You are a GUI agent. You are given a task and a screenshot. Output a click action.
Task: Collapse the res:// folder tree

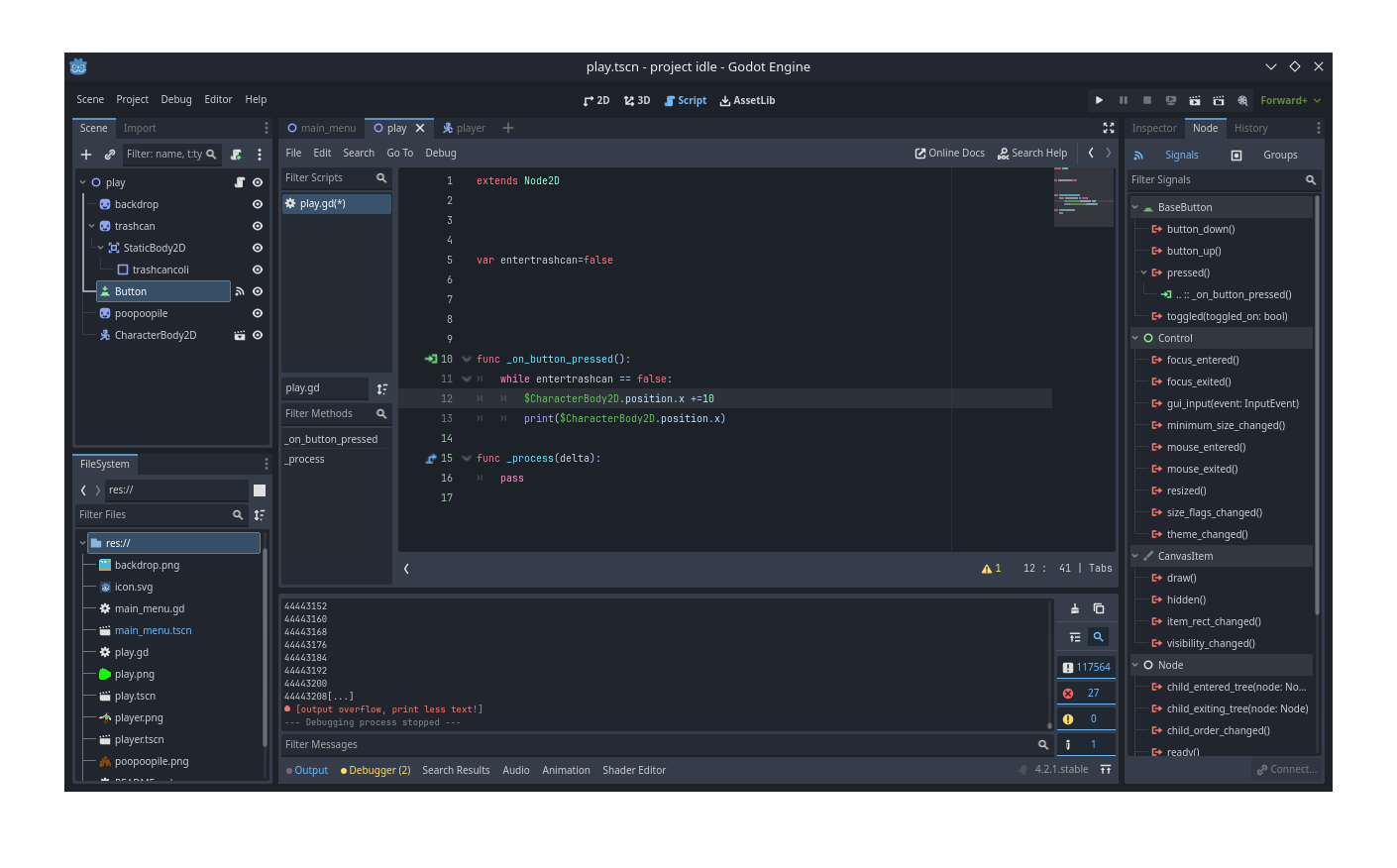tap(82, 543)
